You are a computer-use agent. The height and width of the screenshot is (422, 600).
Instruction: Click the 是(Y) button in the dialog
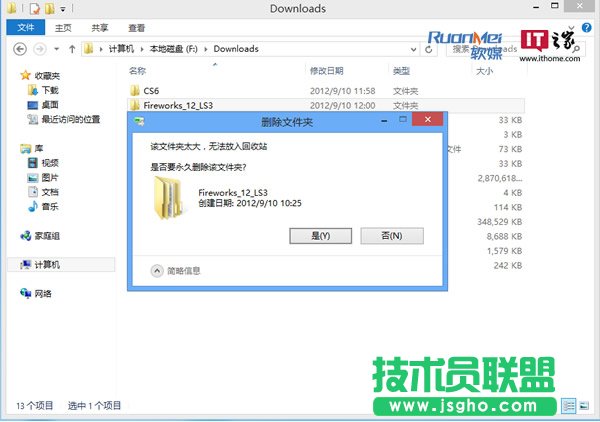point(321,236)
